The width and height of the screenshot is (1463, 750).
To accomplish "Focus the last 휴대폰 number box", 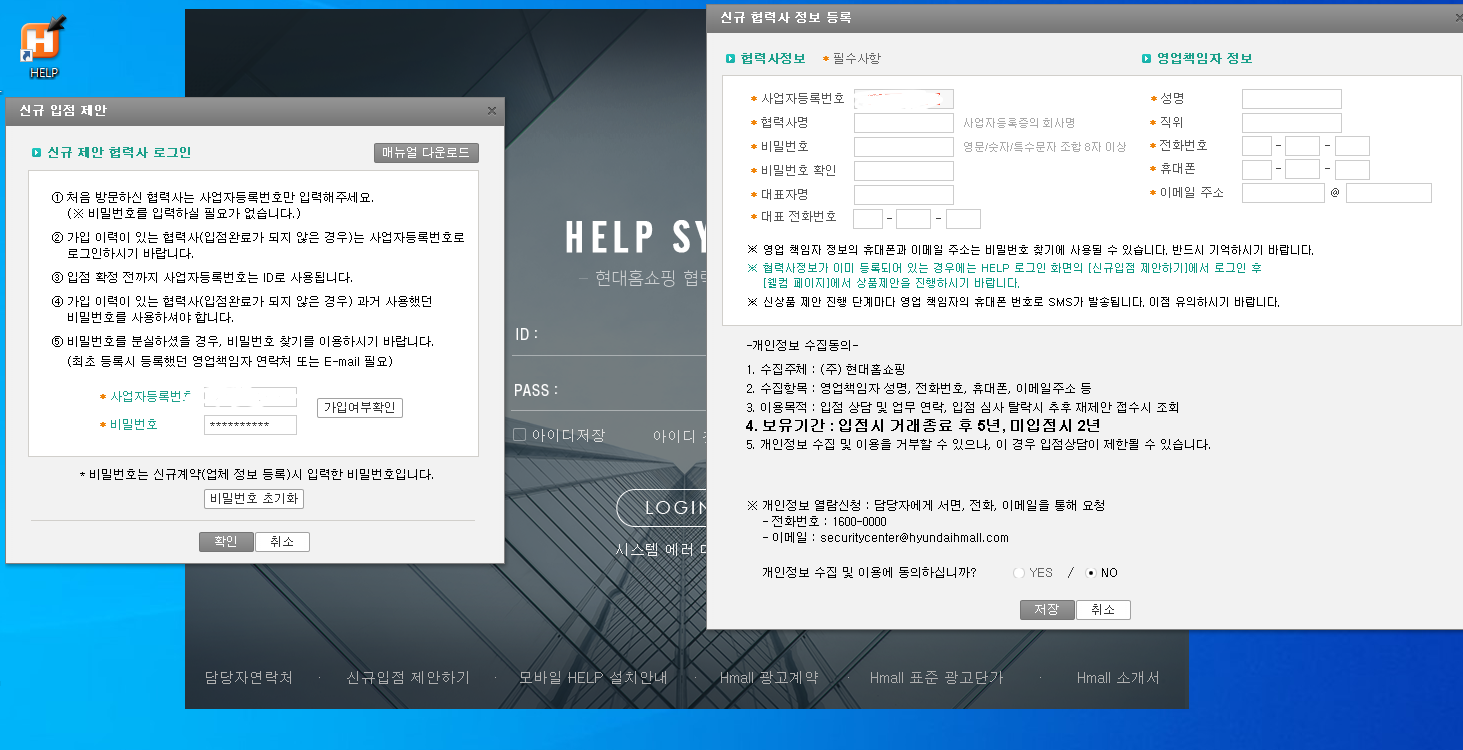I will (x=1352, y=170).
